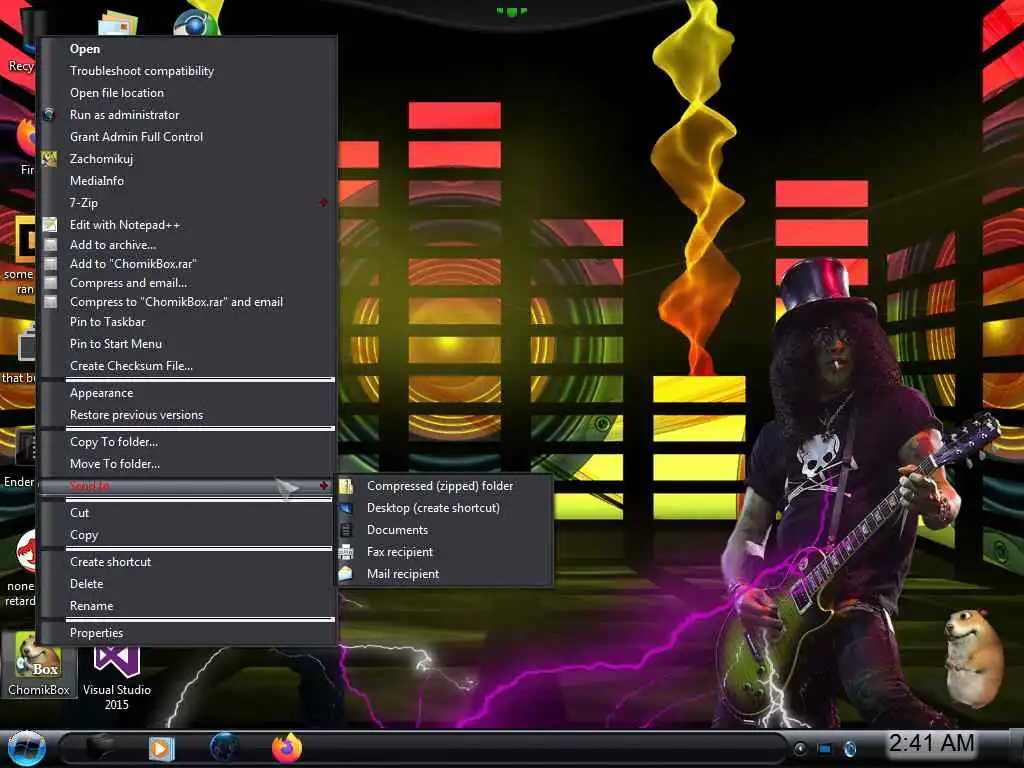Launch Firefox from the taskbar
Screen dimensions: 1024x768
pos(287,748)
